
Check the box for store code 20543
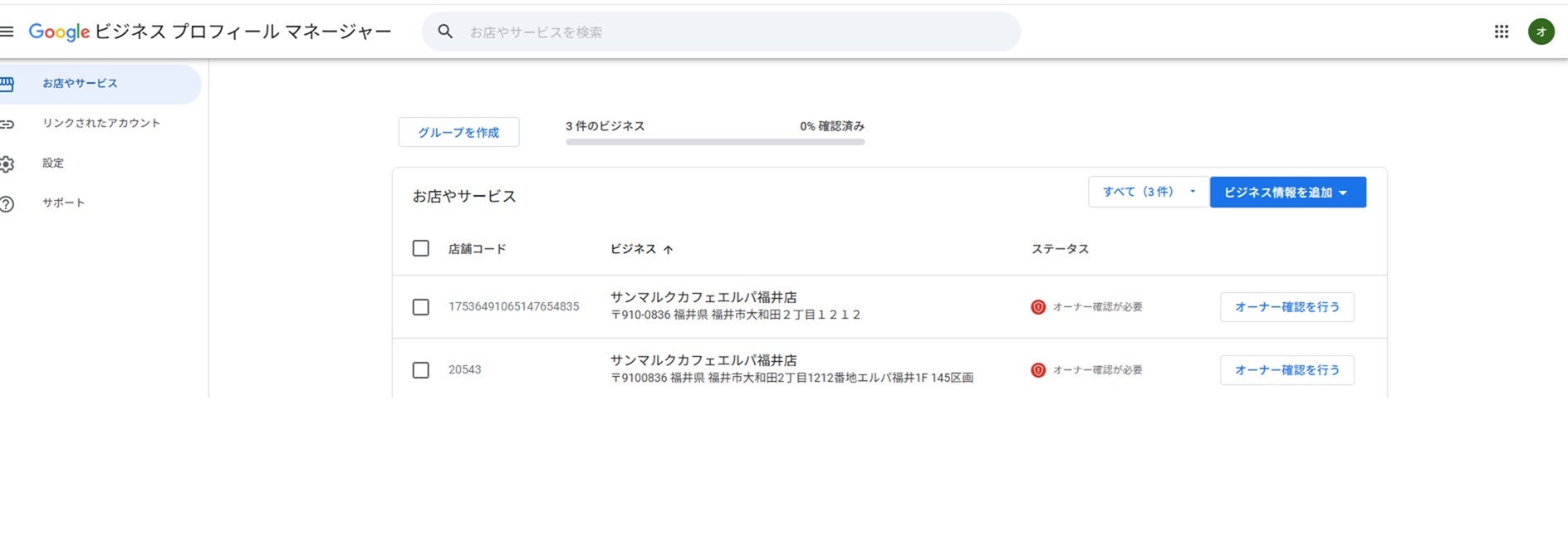421,370
